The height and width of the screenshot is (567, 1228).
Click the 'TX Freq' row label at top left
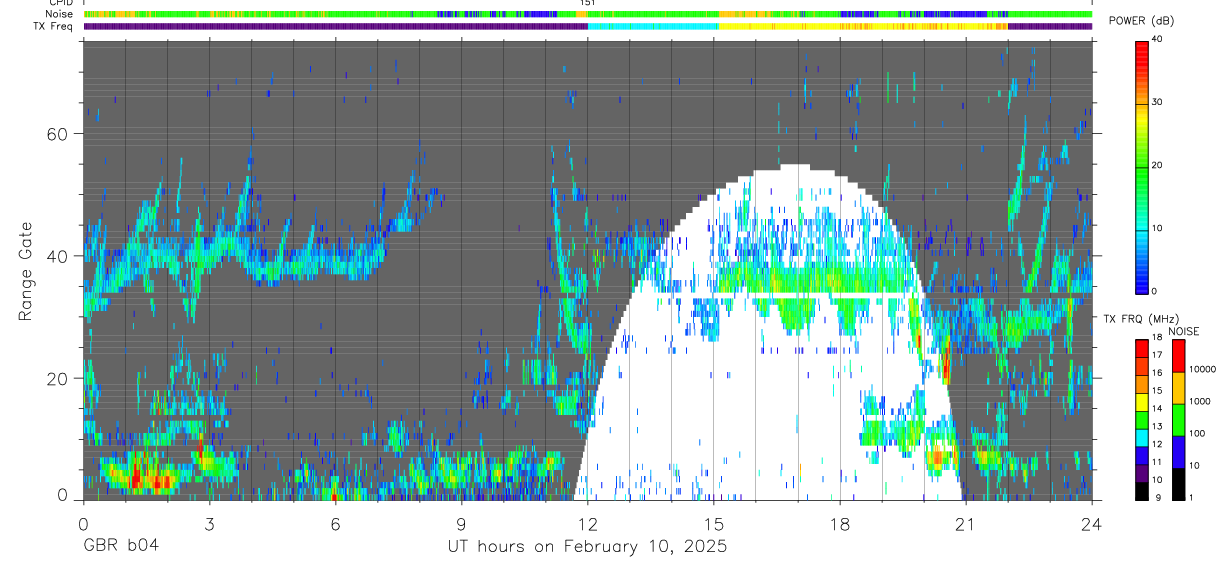point(53,27)
